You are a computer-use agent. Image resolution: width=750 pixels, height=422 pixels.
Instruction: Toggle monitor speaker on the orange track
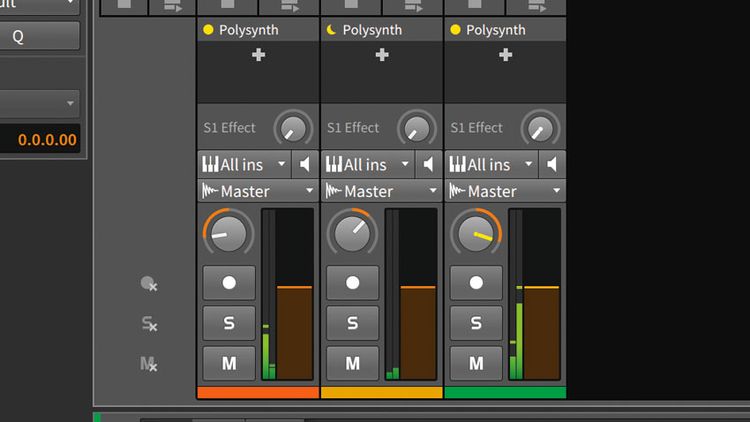[305, 165]
